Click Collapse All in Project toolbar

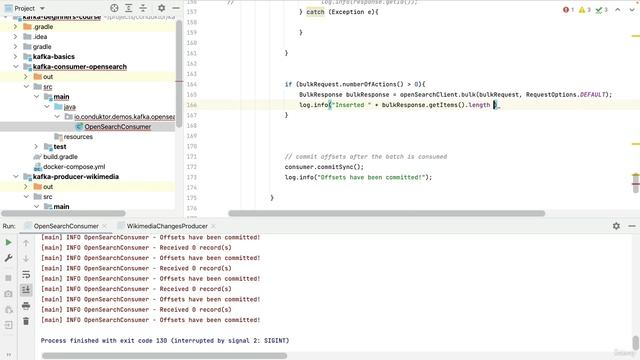click(x=143, y=8)
